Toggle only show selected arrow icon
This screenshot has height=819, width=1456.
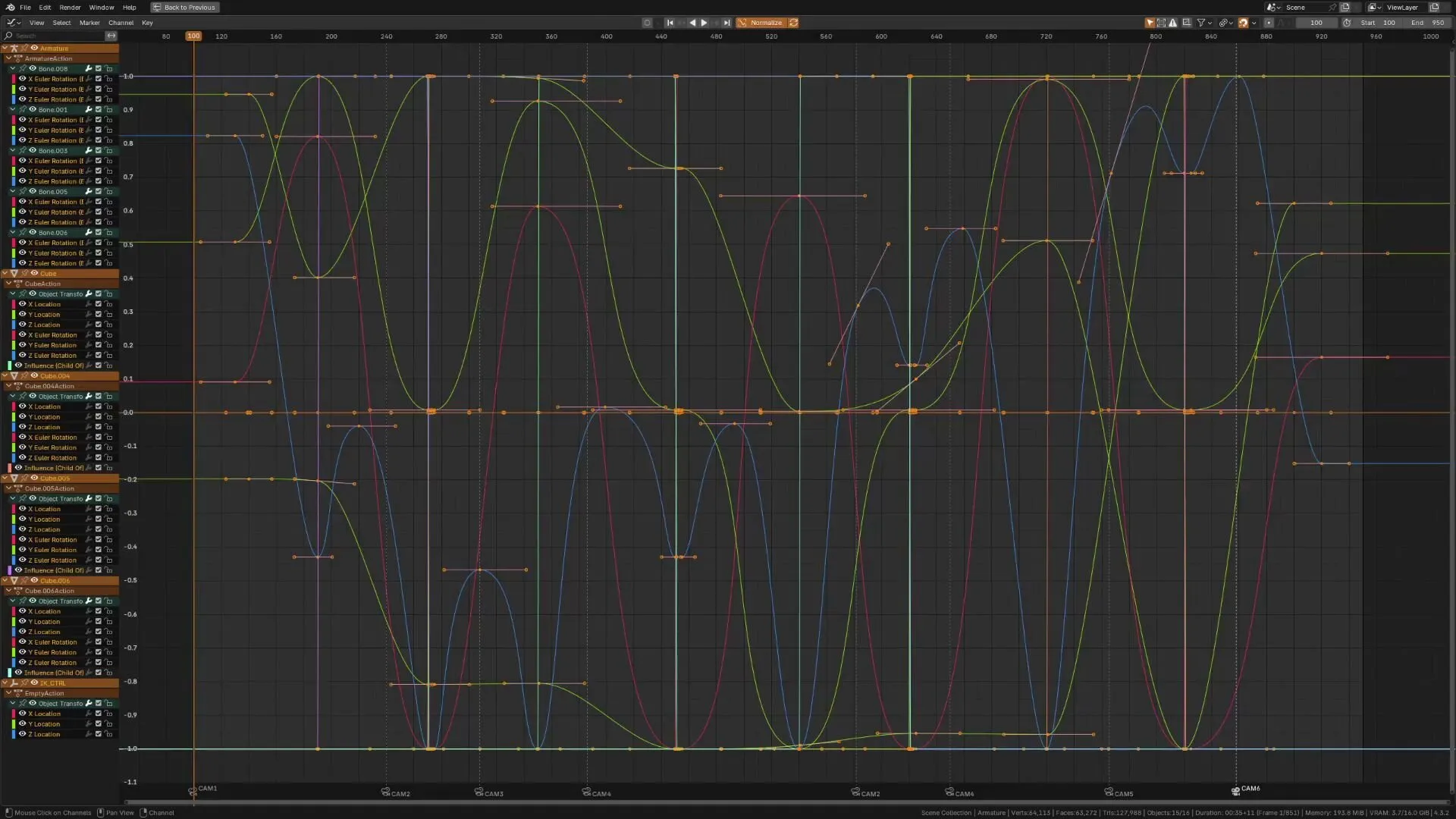[1150, 23]
